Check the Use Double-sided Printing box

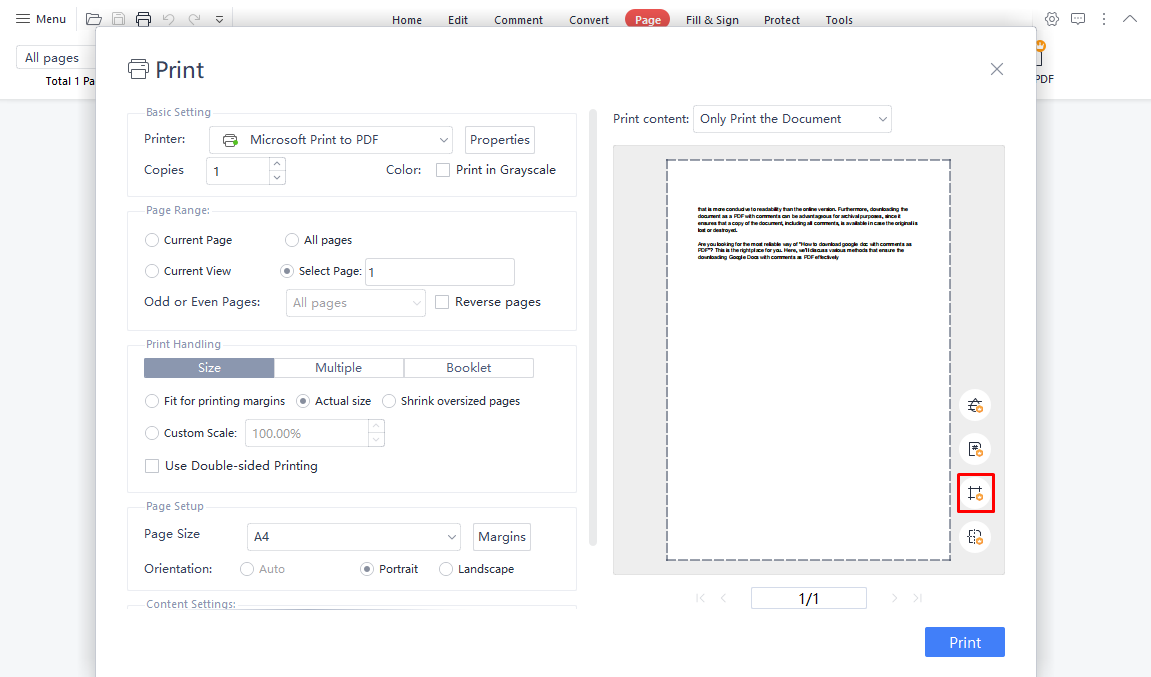point(152,466)
